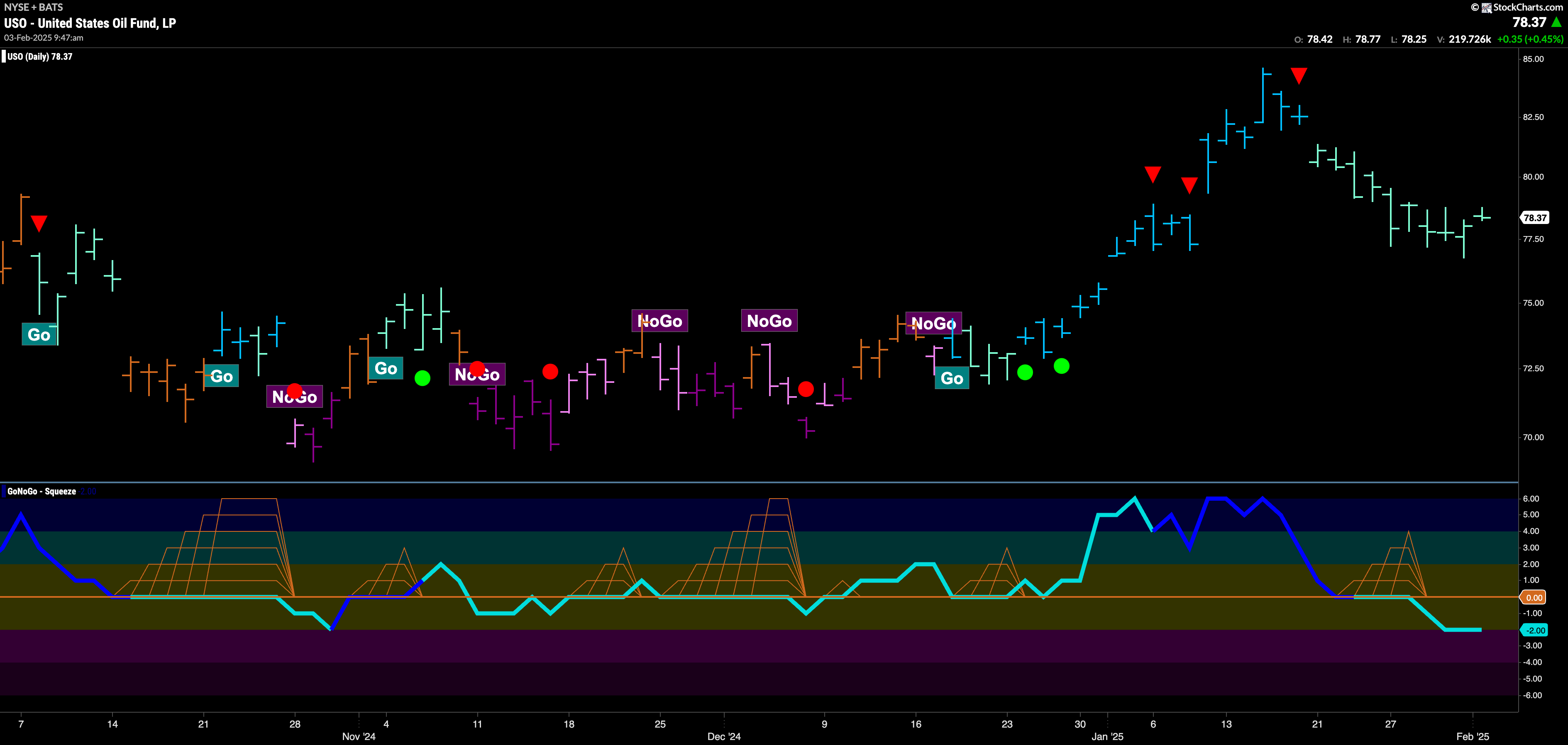Viewport: 1568px width, 745px height.
Task: Click the 30 date label on the time axis
Action: click(1080, 724)
